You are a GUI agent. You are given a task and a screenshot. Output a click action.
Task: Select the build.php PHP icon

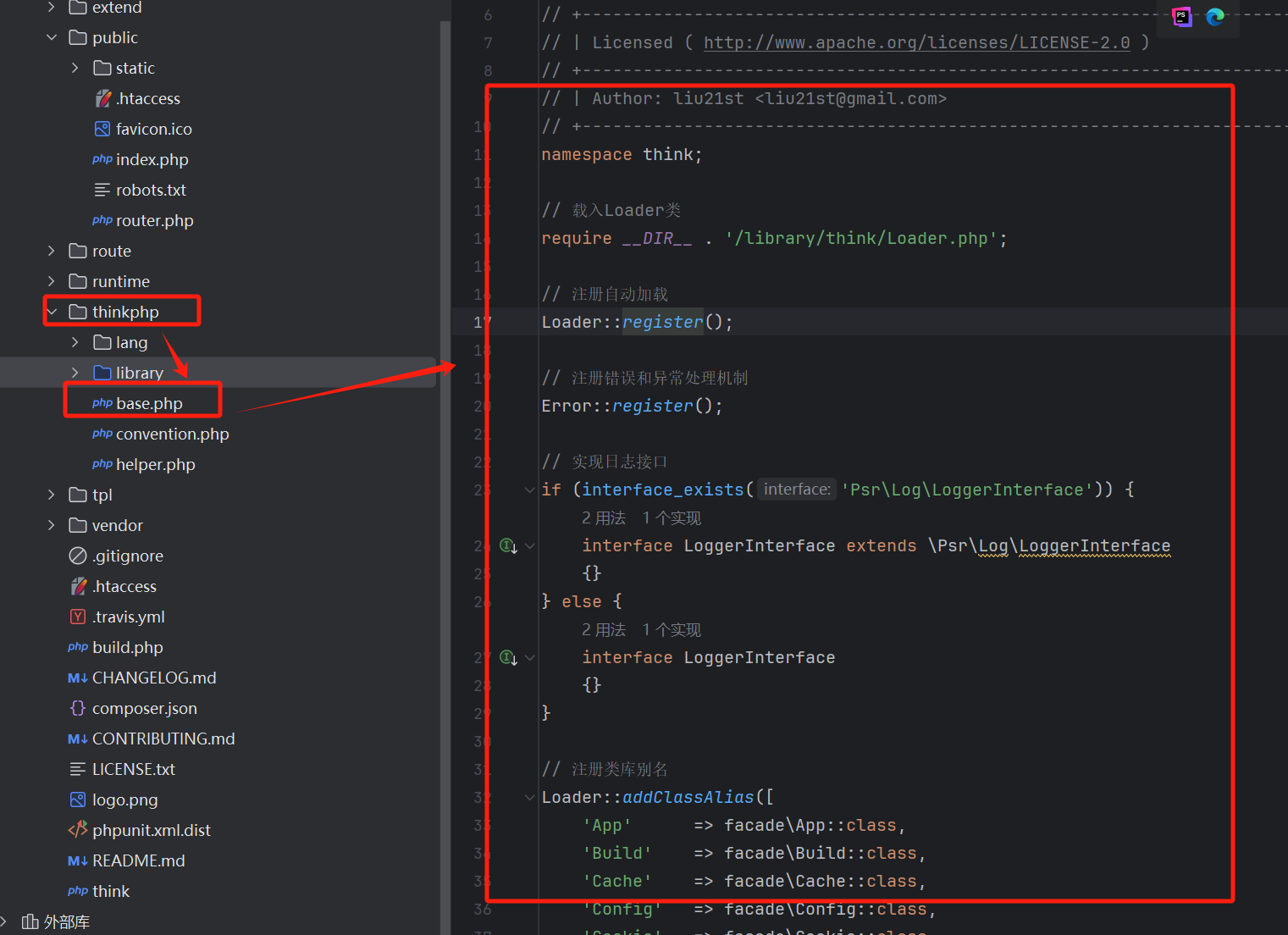78,647
